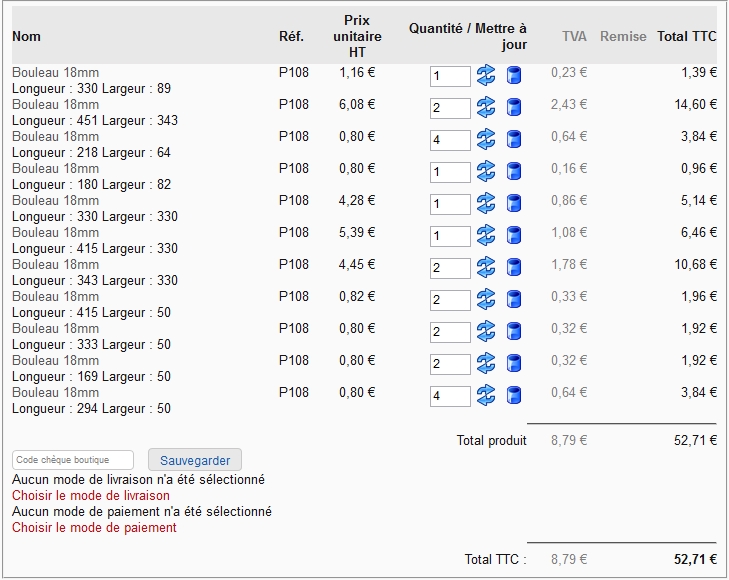The image size is (729, 580).
Task: Click quantity field for the 294 x 50 item
Action: [x=450, y=396]
